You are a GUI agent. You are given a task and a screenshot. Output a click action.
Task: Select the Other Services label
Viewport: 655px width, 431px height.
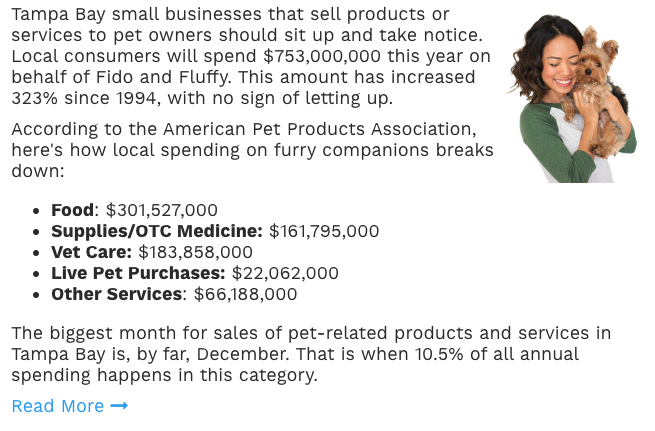(x=117, y=294)
